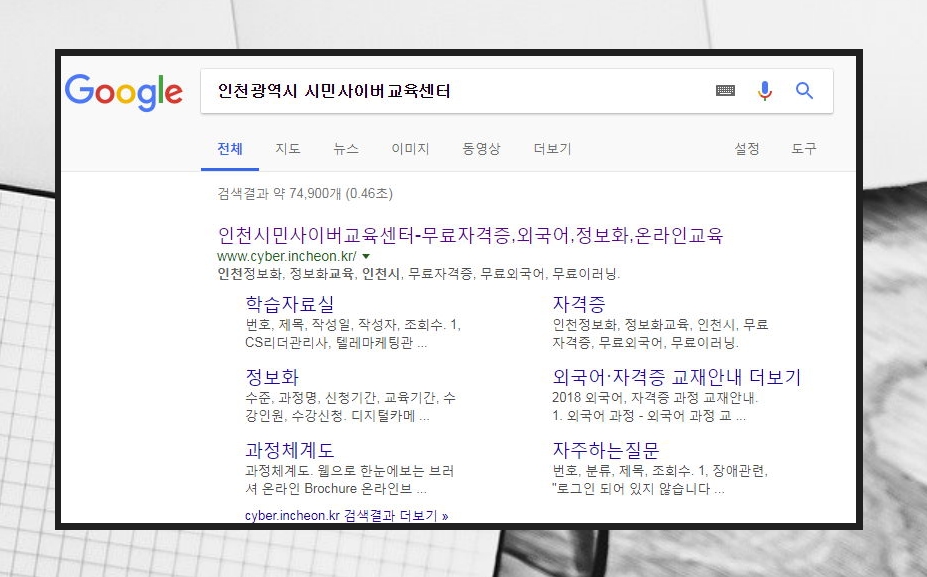Click the Google logo
The image size is (927, 577).
click(124, 92)
